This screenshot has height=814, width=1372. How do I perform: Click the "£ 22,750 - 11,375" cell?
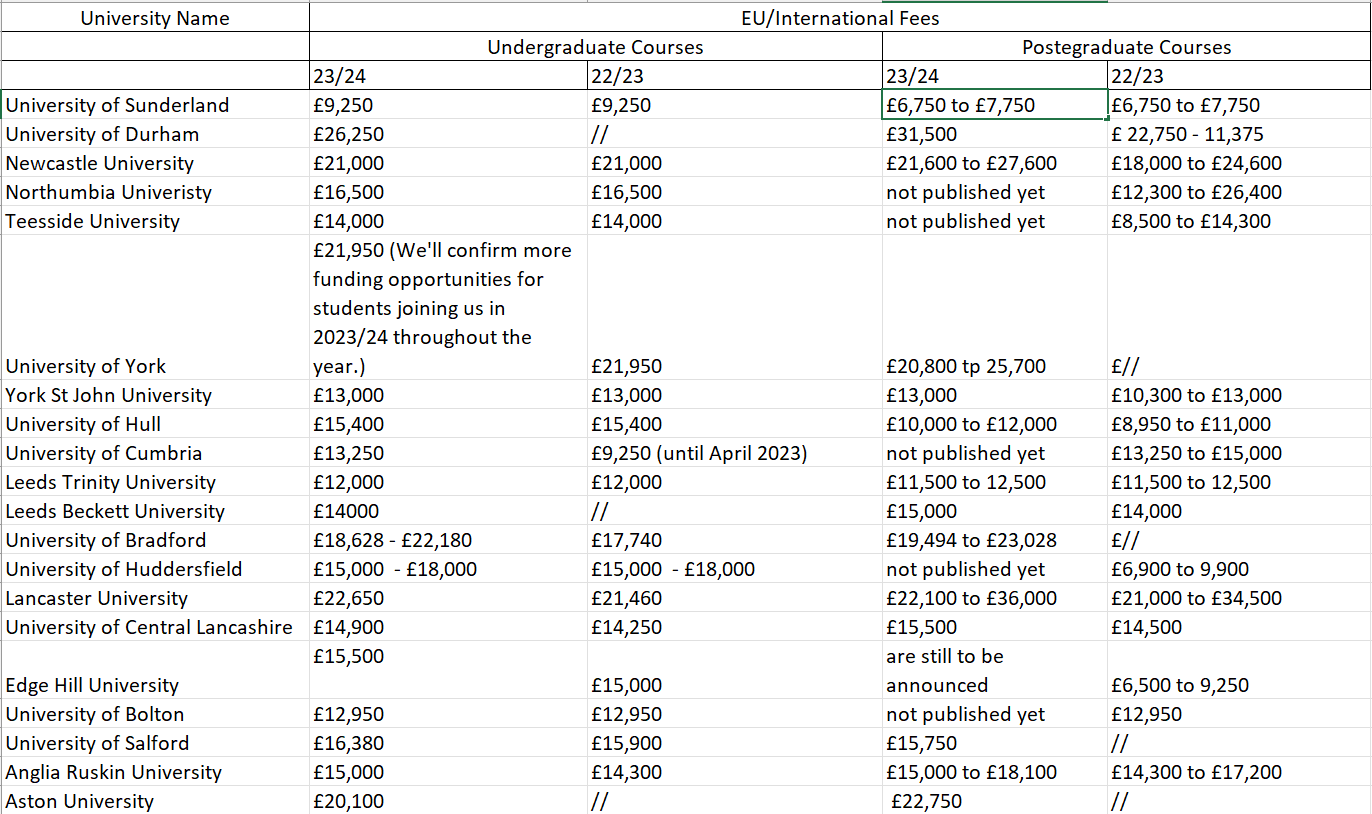click(1186, 134)
